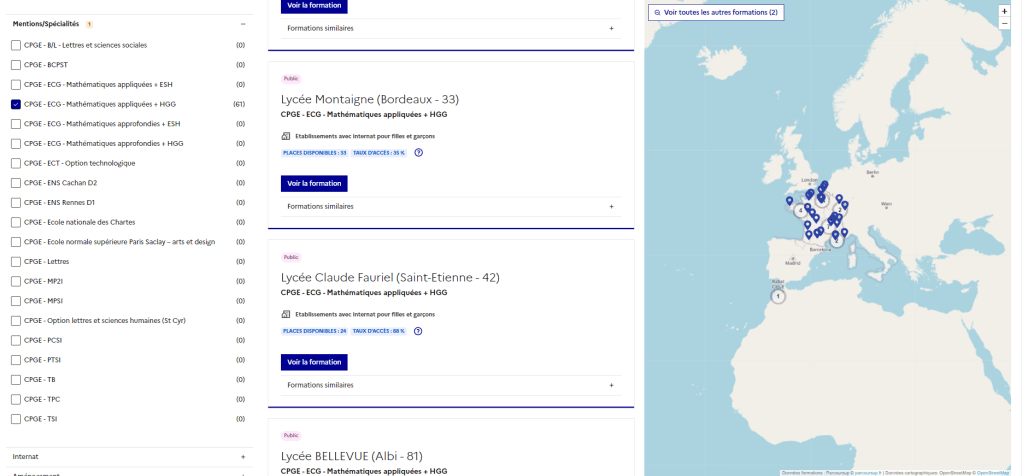
Task: Uncheck CPGE - ECG - Mathématiques appliquées + HGG
Action: coord(15,104)
